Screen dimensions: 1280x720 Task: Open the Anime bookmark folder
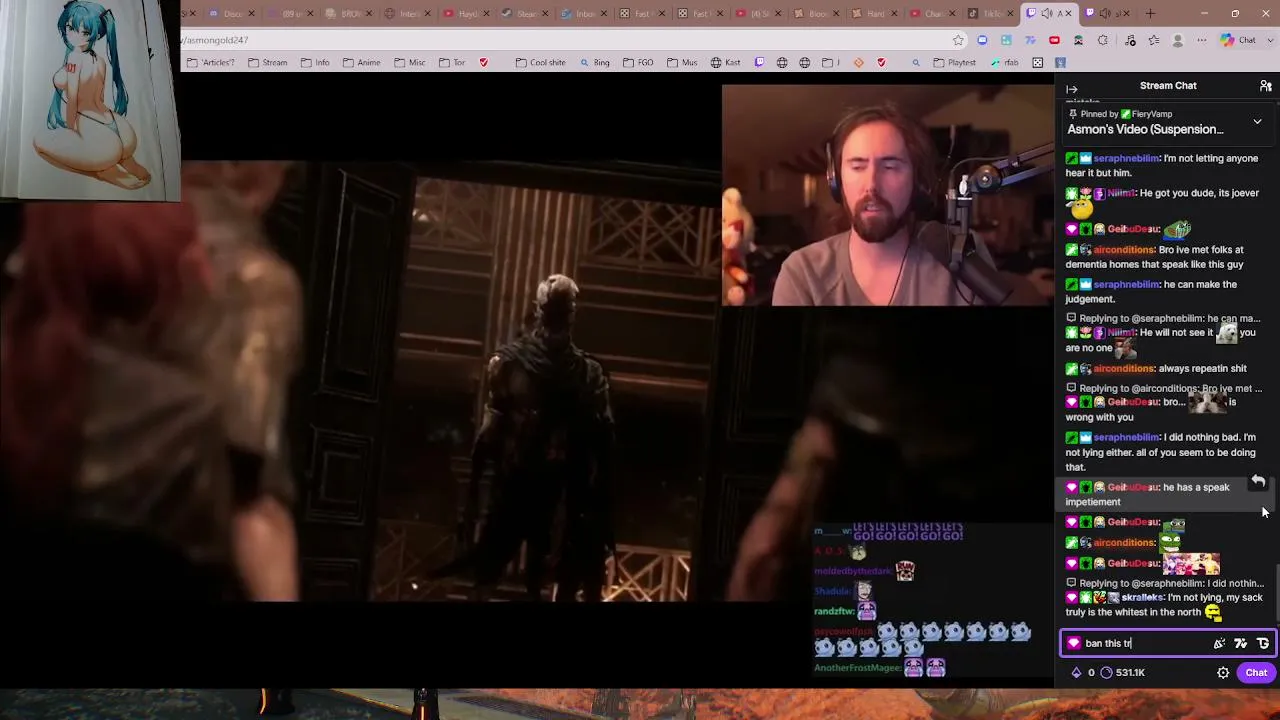tap(361, 63)
